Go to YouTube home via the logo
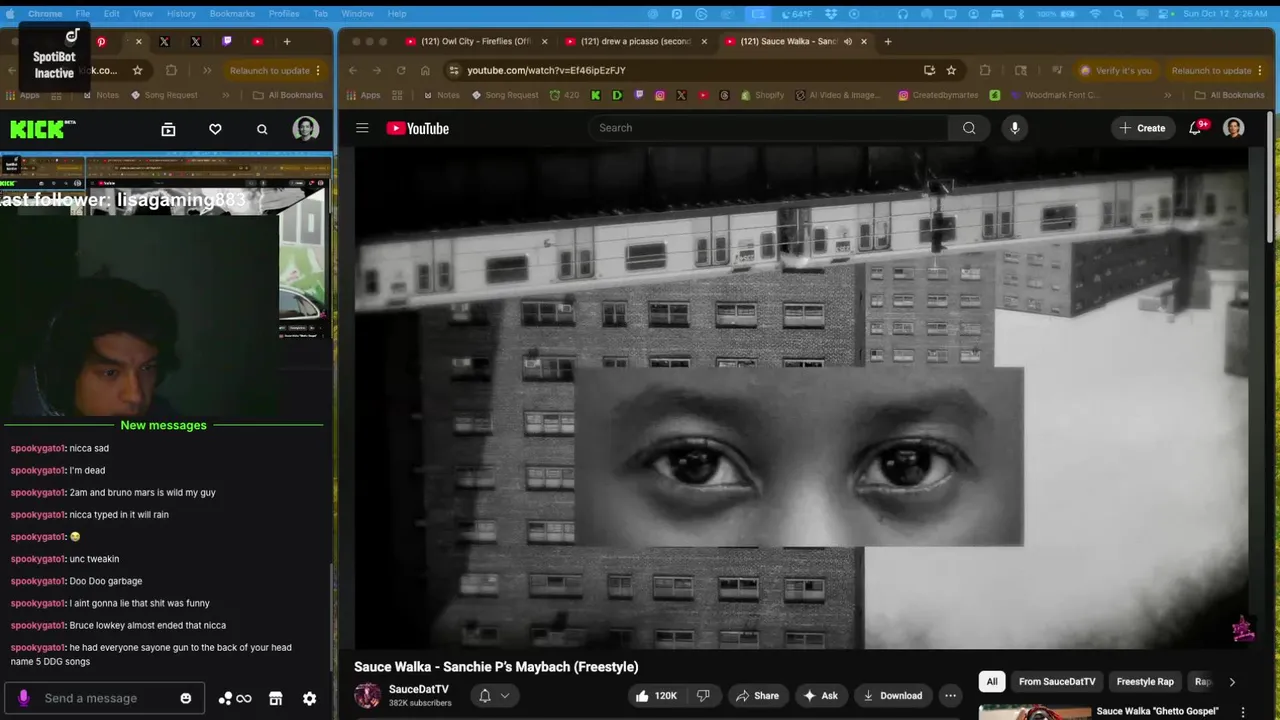This screenshot has width=1280, height=720. [417, 128]
